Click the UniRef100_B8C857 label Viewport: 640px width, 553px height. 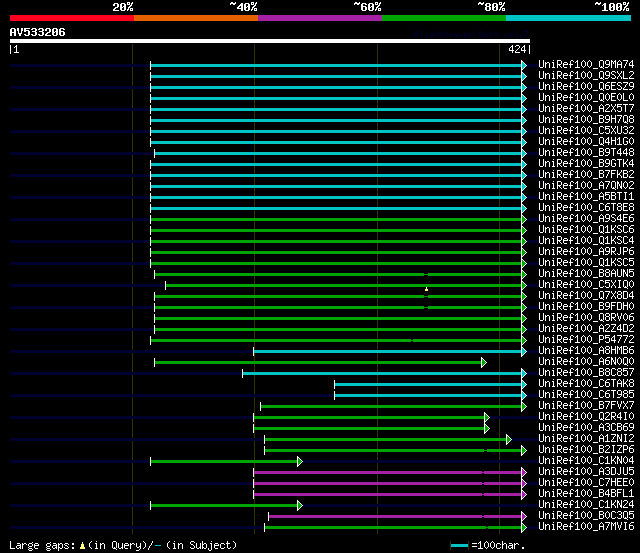(586, 373)
